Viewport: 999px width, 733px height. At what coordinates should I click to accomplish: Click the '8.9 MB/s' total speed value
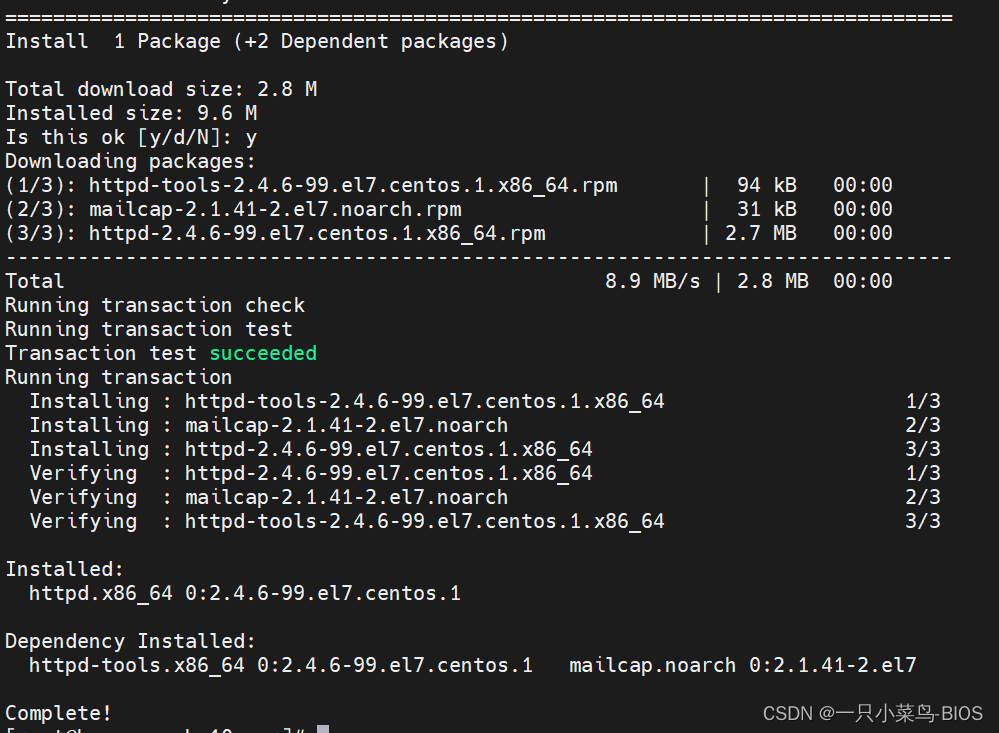(652, 281)
